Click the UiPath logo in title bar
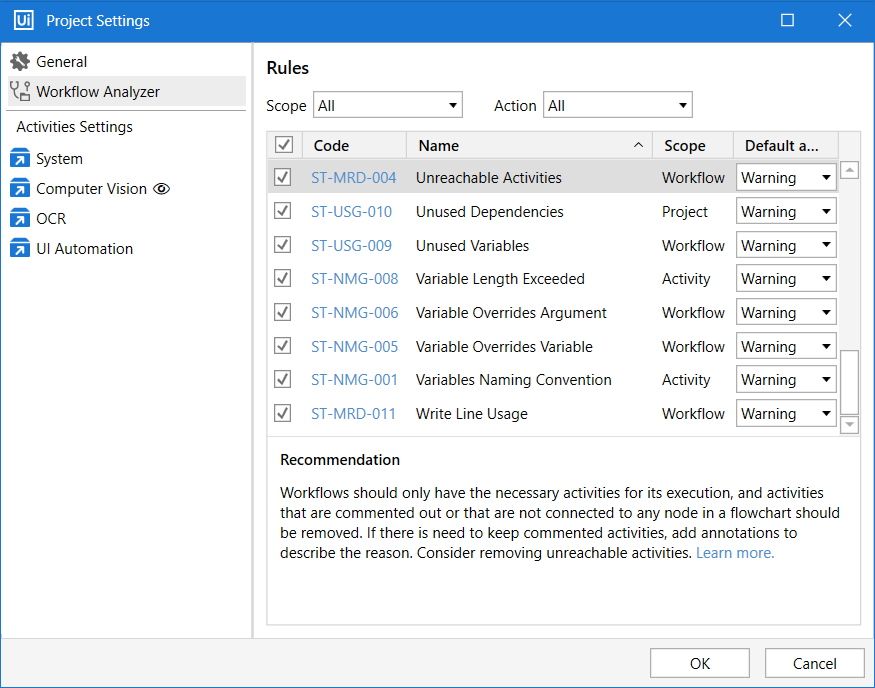The width and height of the screenshot is (875, 688). (x=24, y=21)
